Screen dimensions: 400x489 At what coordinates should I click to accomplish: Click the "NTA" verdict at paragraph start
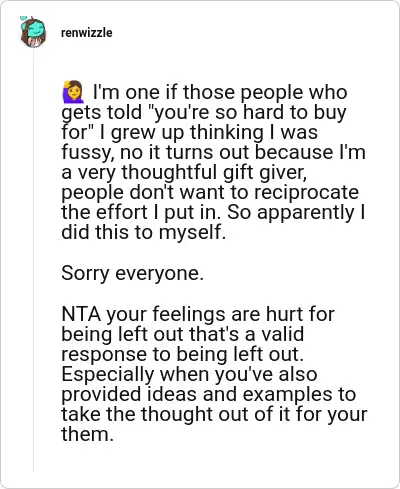coord(81,314)
